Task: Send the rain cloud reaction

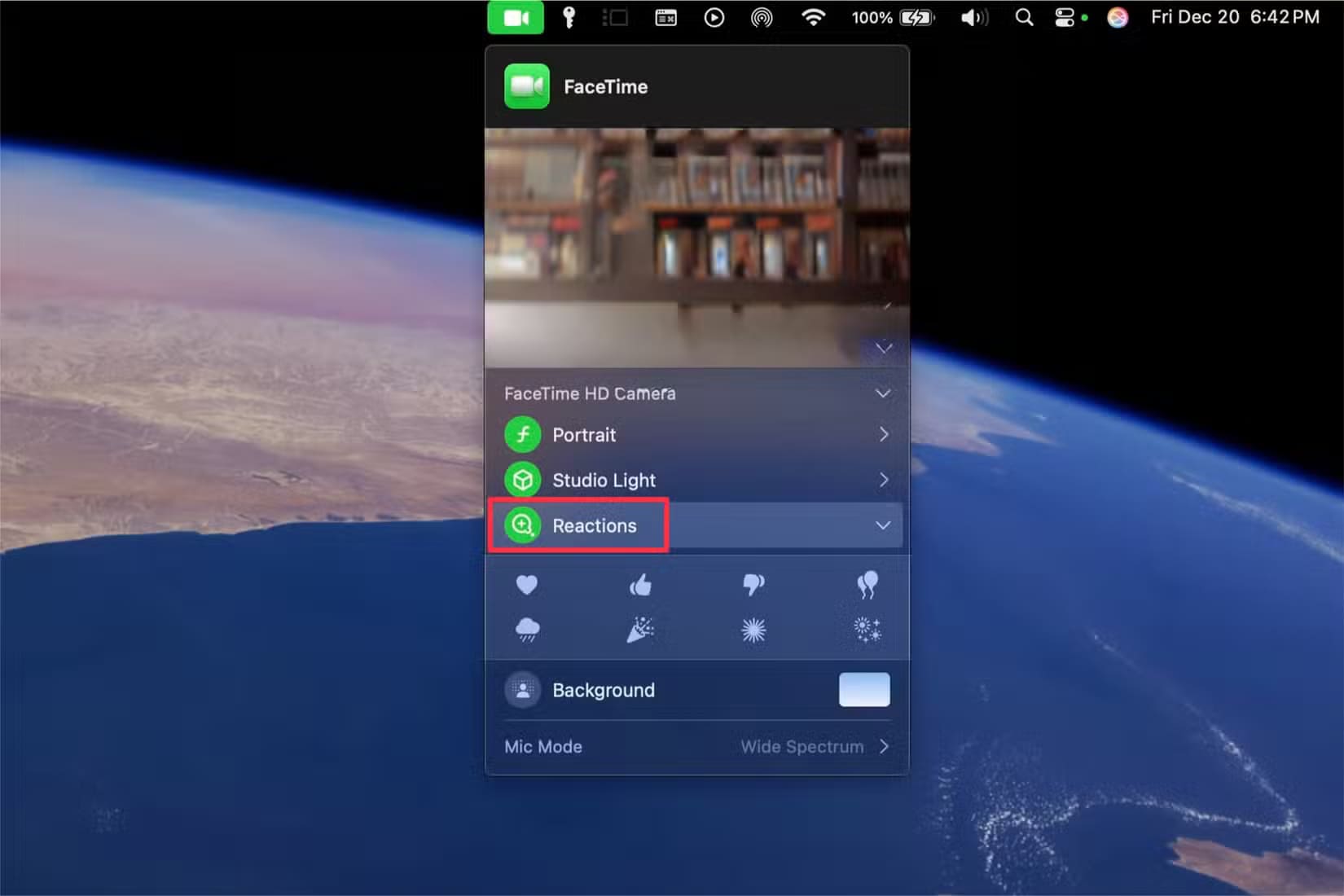Action: click(527, 630)
